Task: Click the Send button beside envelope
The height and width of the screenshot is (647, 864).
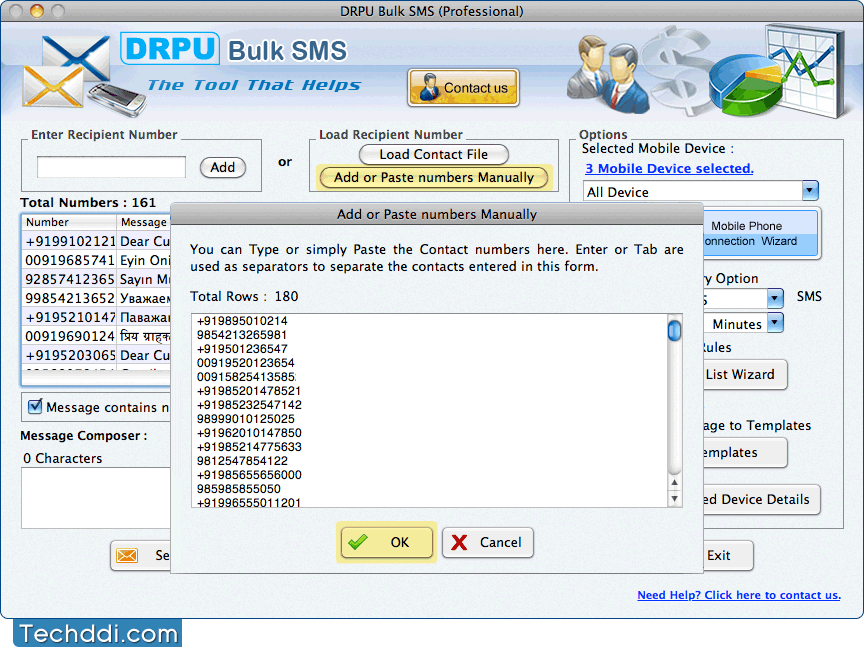Action: click(141, 556)
